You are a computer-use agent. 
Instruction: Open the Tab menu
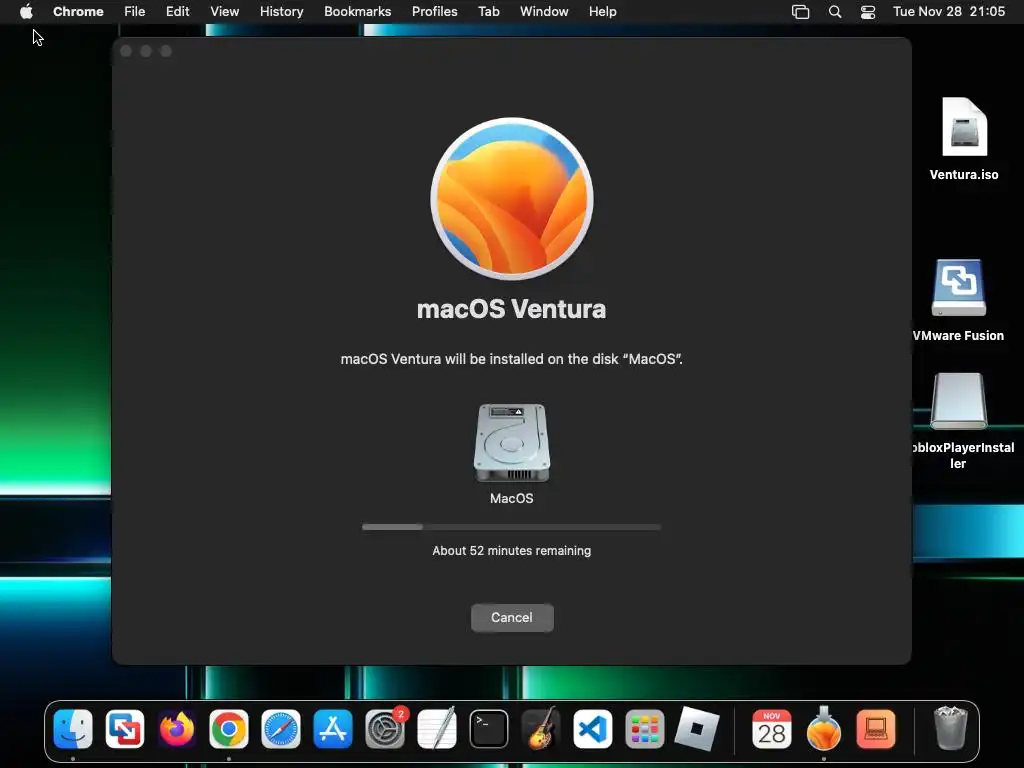[x=488, y=12]
